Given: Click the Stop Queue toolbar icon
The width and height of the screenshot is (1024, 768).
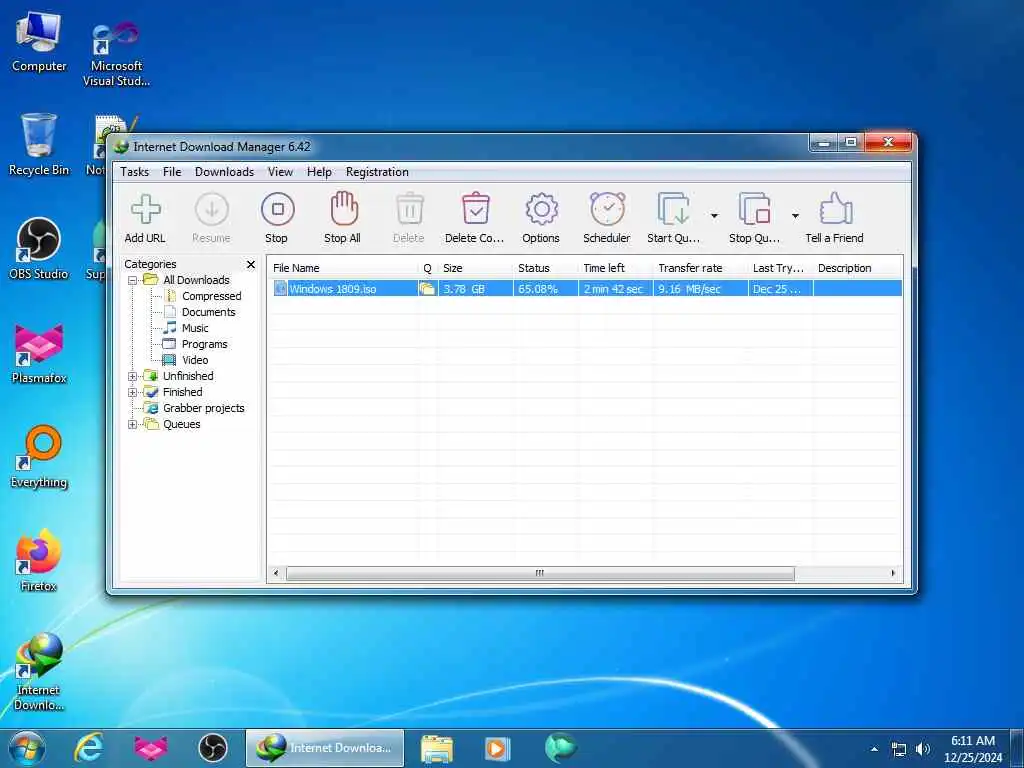Looking at the screenshot, I should click(754, 210).
